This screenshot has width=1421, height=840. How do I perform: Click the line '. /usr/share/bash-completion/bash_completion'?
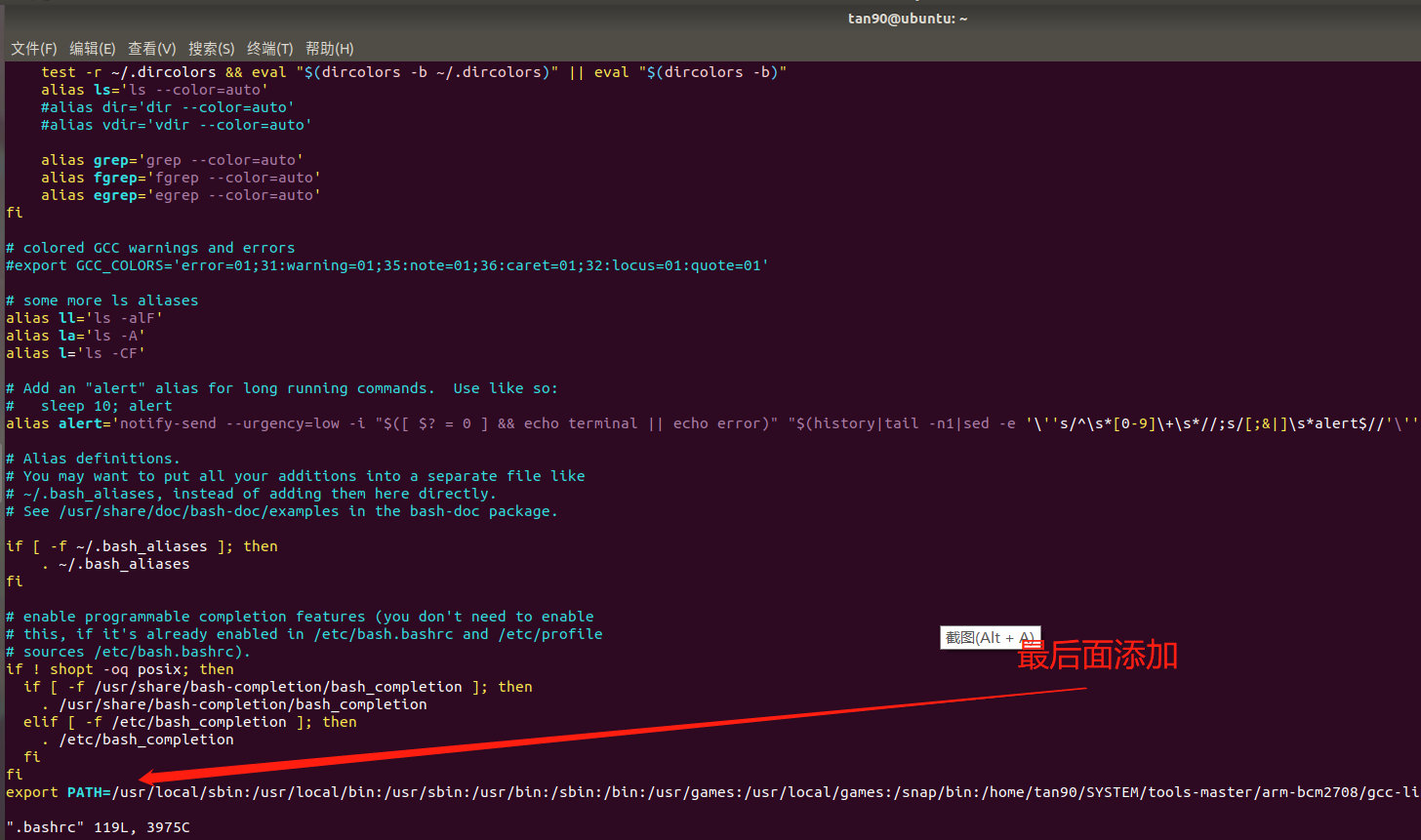click(234, 704)
